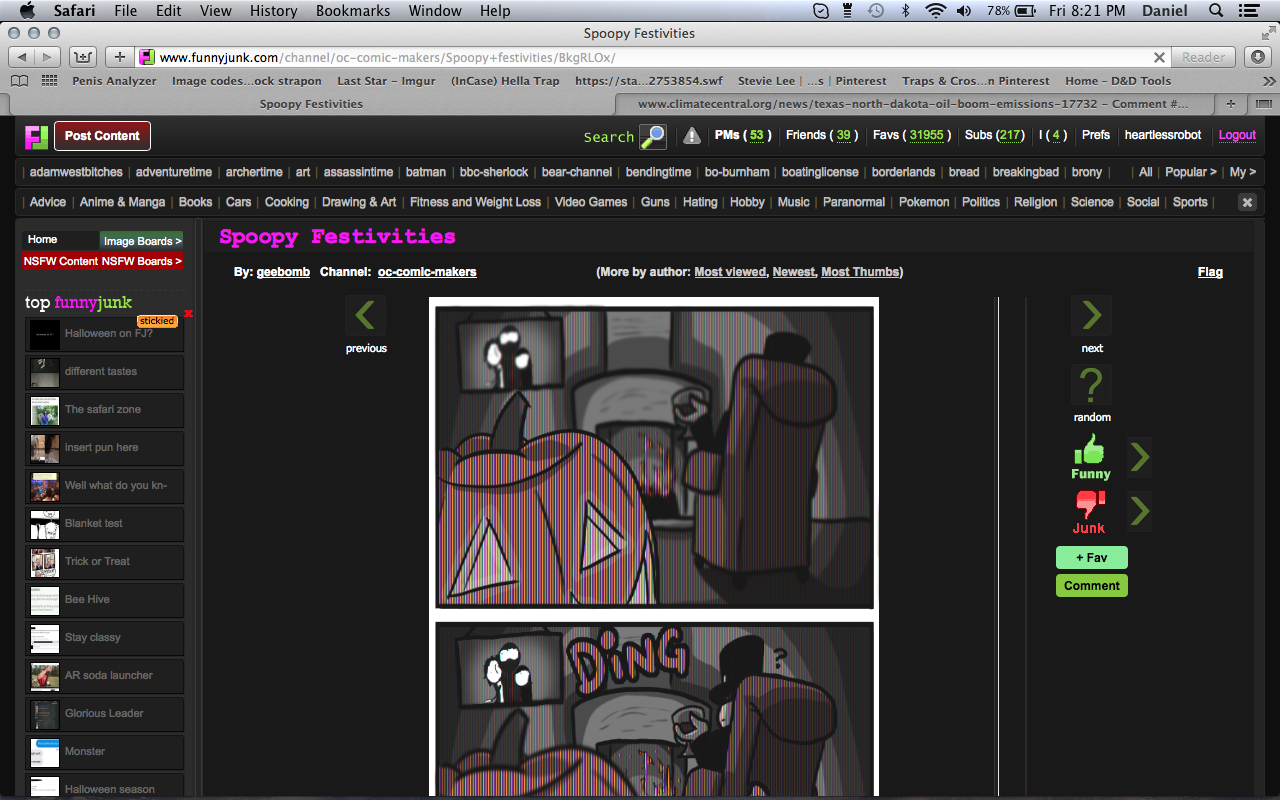
Task: Open the warning triangle alerts icon
Action: coord(691,136)
